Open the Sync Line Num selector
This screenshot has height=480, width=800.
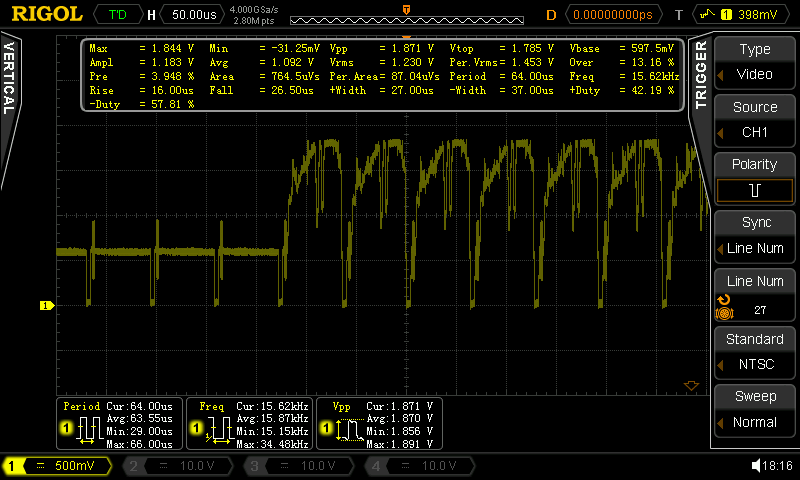[x=755, y=236]
